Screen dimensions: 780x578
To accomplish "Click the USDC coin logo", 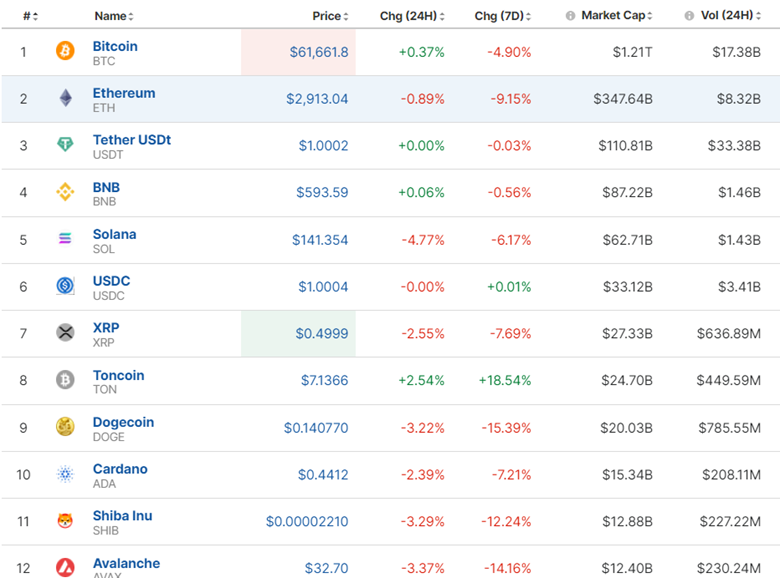I will point(65,286).
